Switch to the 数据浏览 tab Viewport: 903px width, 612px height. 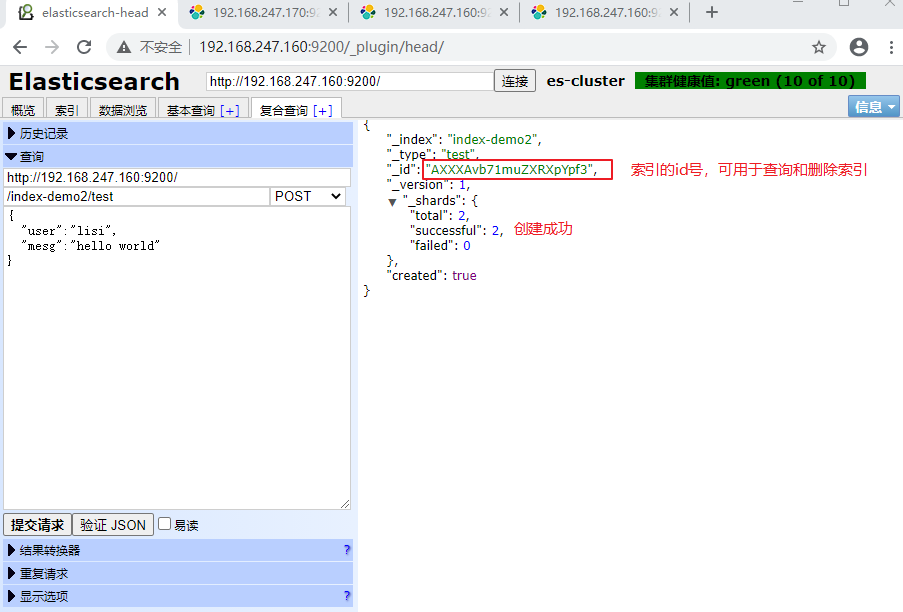tap(123, 110)
